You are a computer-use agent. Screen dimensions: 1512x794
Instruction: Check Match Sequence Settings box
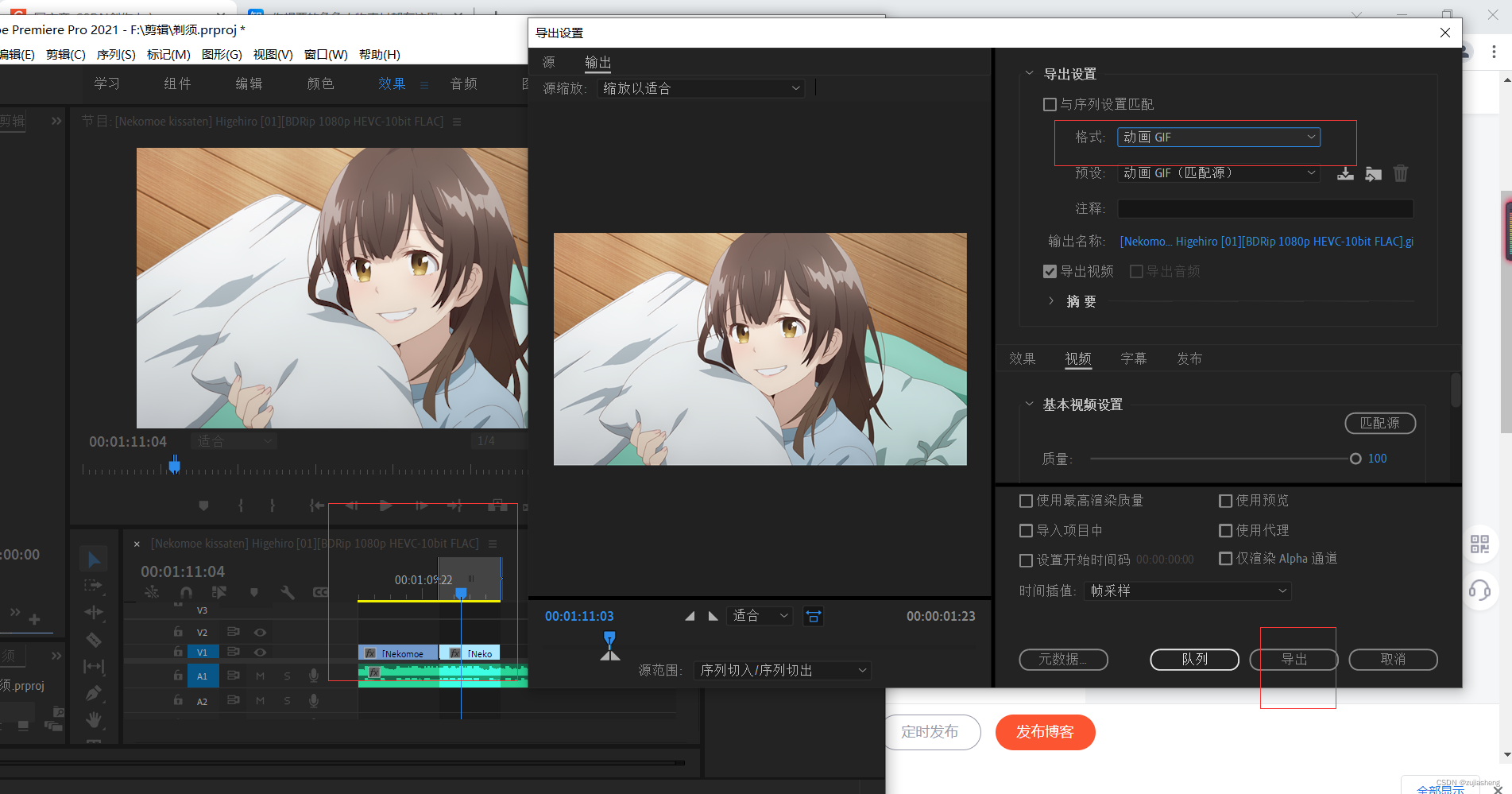(x=1050, y=104)
